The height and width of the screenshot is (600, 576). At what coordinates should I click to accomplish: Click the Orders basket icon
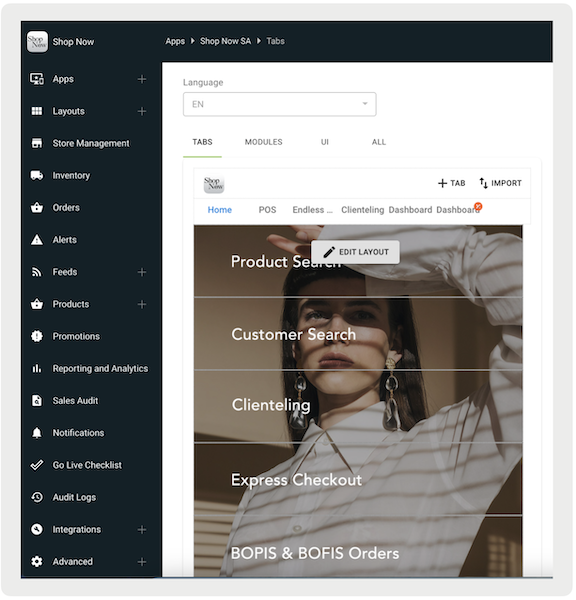tap(37, 207)
